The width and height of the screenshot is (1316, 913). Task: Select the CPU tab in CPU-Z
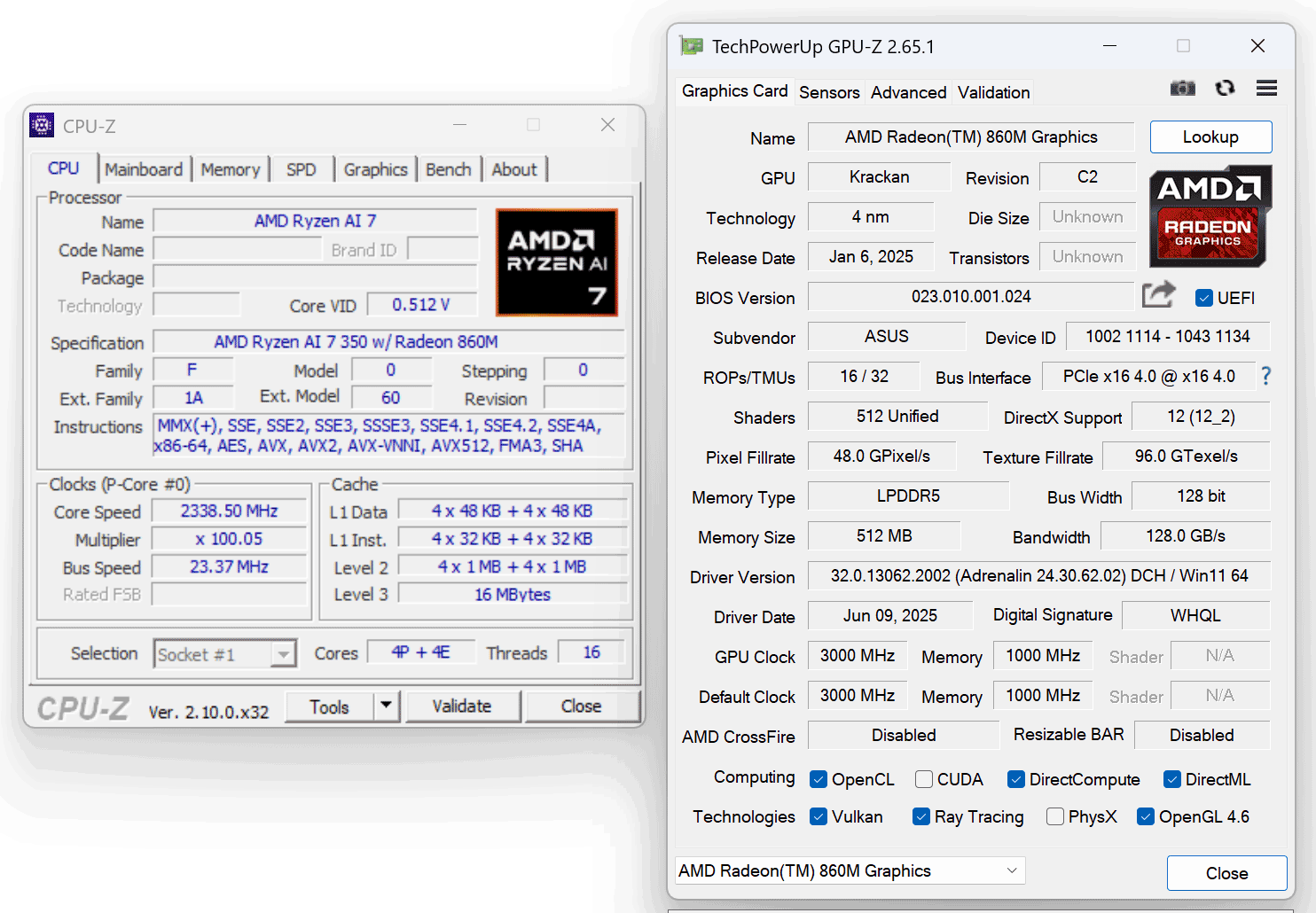coord(63,168)
